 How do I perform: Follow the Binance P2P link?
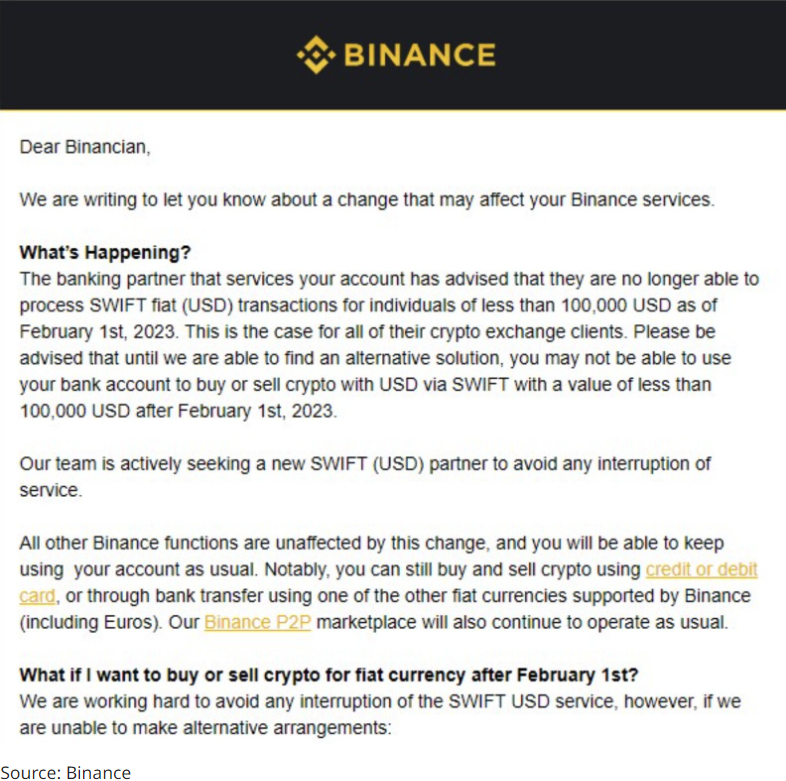click(x=258, y=622)
